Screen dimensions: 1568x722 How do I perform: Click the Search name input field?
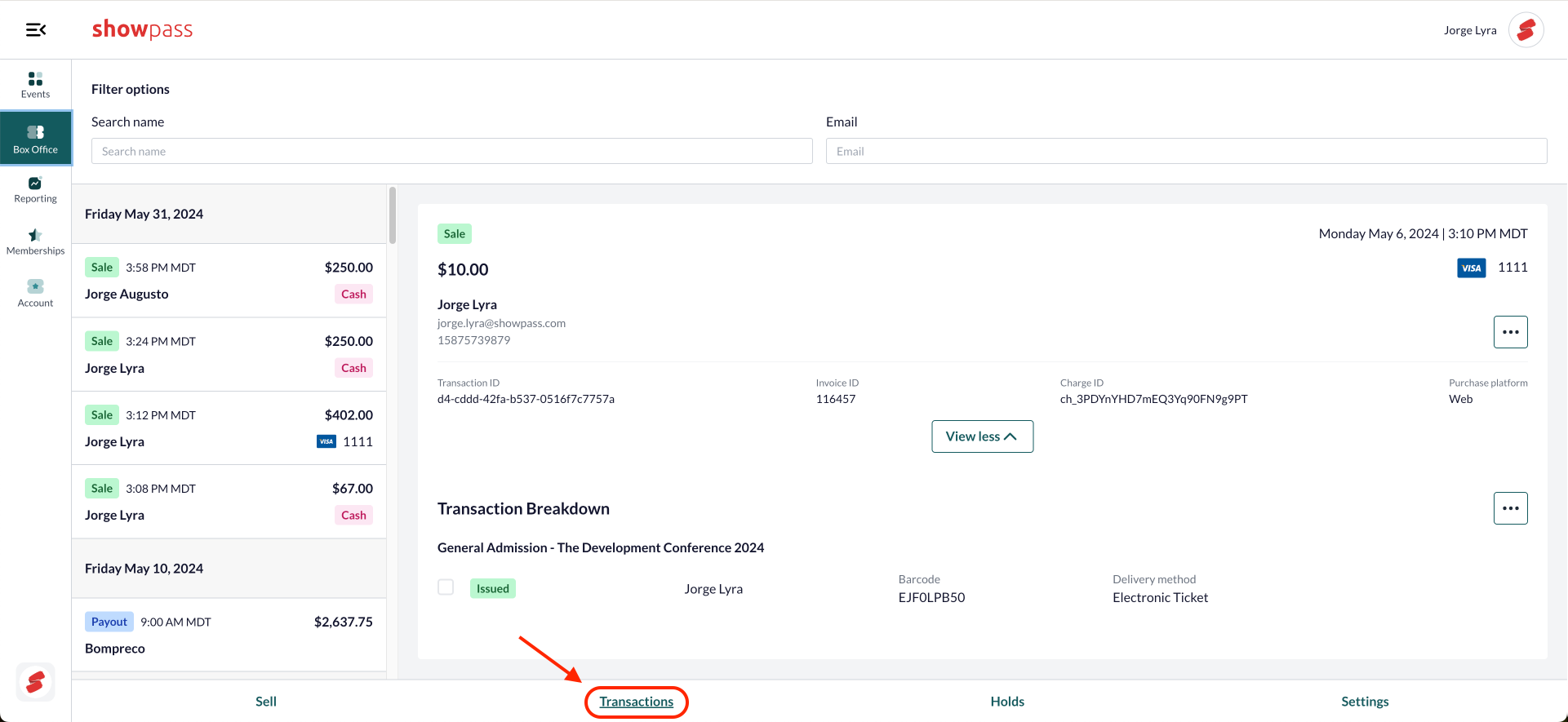point(452,151)
